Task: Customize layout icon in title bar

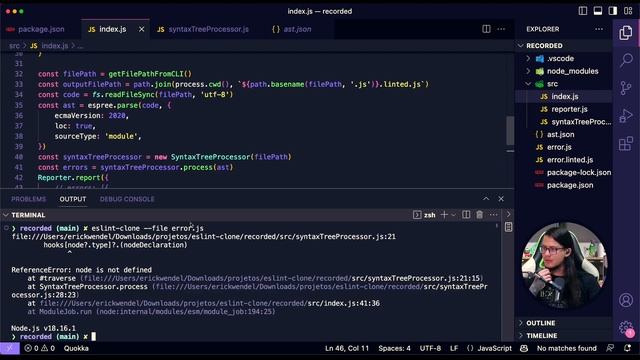Action: 628,11
